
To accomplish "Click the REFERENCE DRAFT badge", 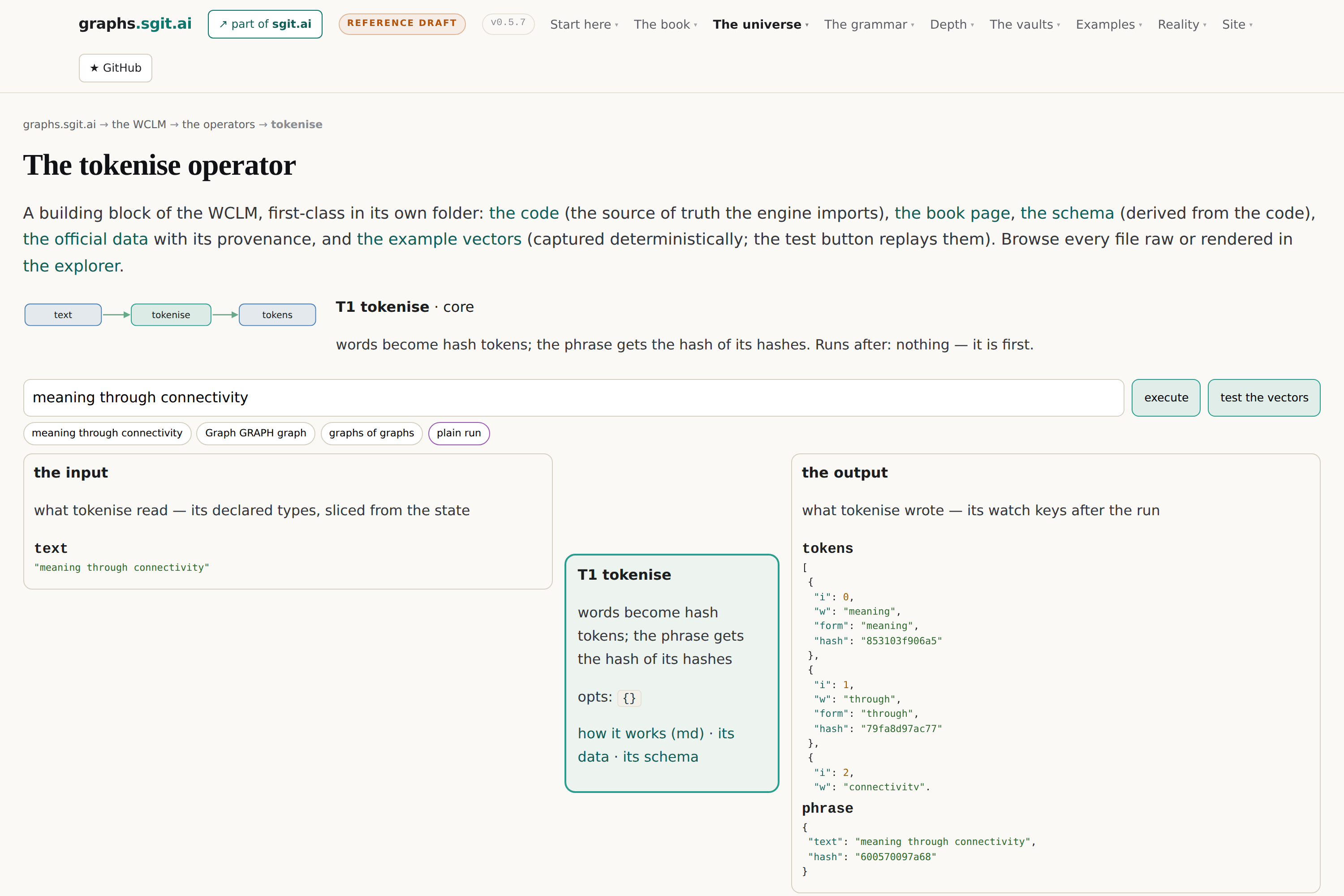I will pos(402,23).
